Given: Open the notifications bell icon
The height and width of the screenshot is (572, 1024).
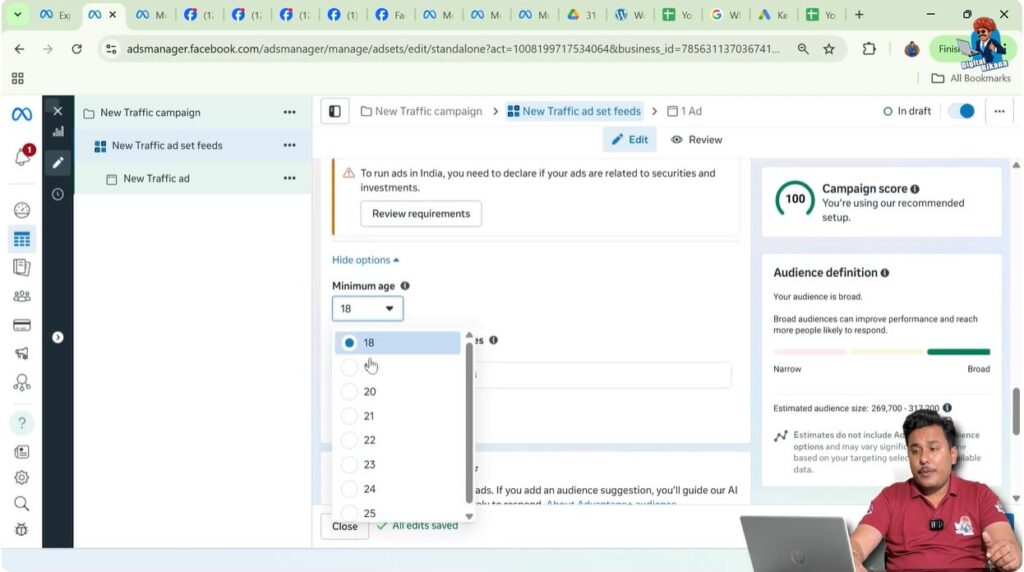Looking at the screenshot, I should [x=21, y=157].
